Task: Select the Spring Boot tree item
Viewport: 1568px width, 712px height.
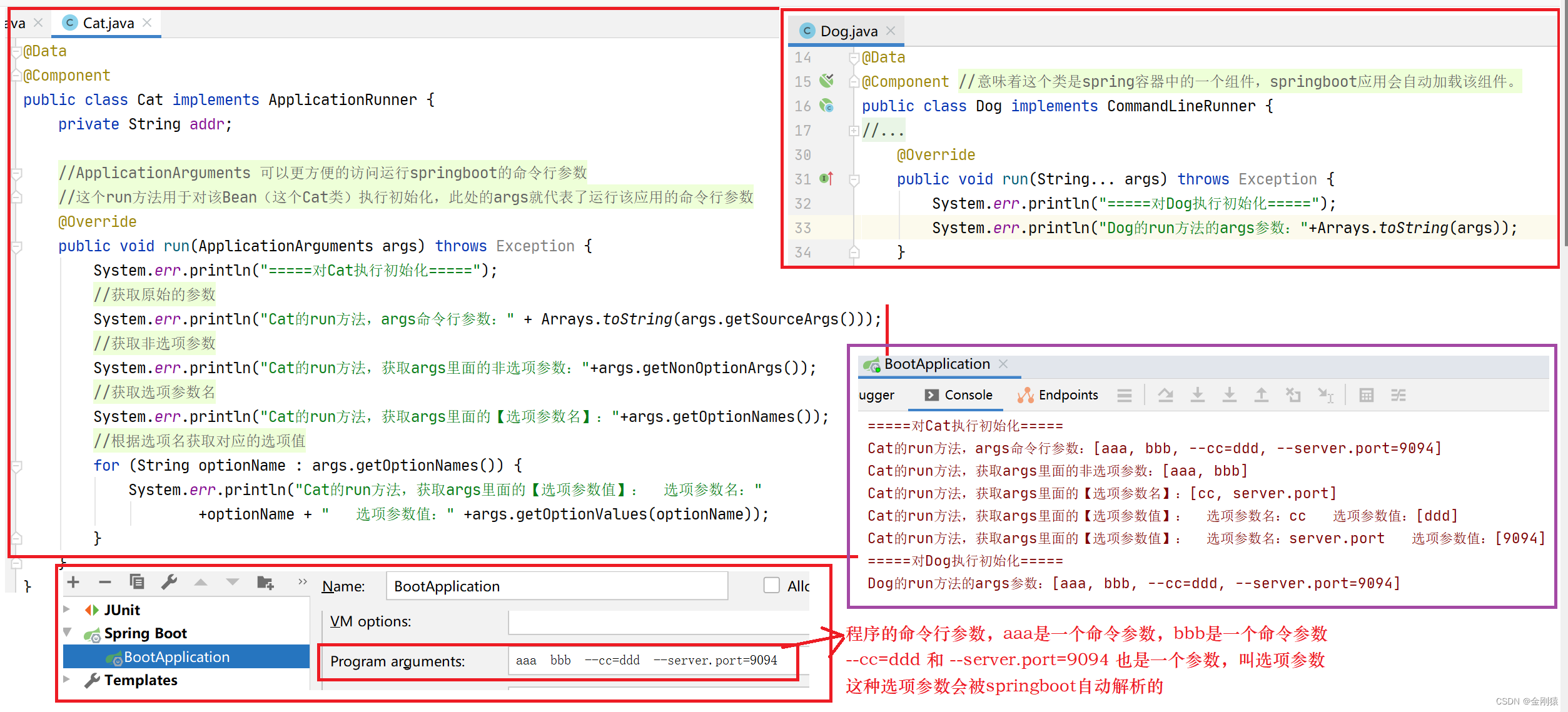Action: (145, 633)
